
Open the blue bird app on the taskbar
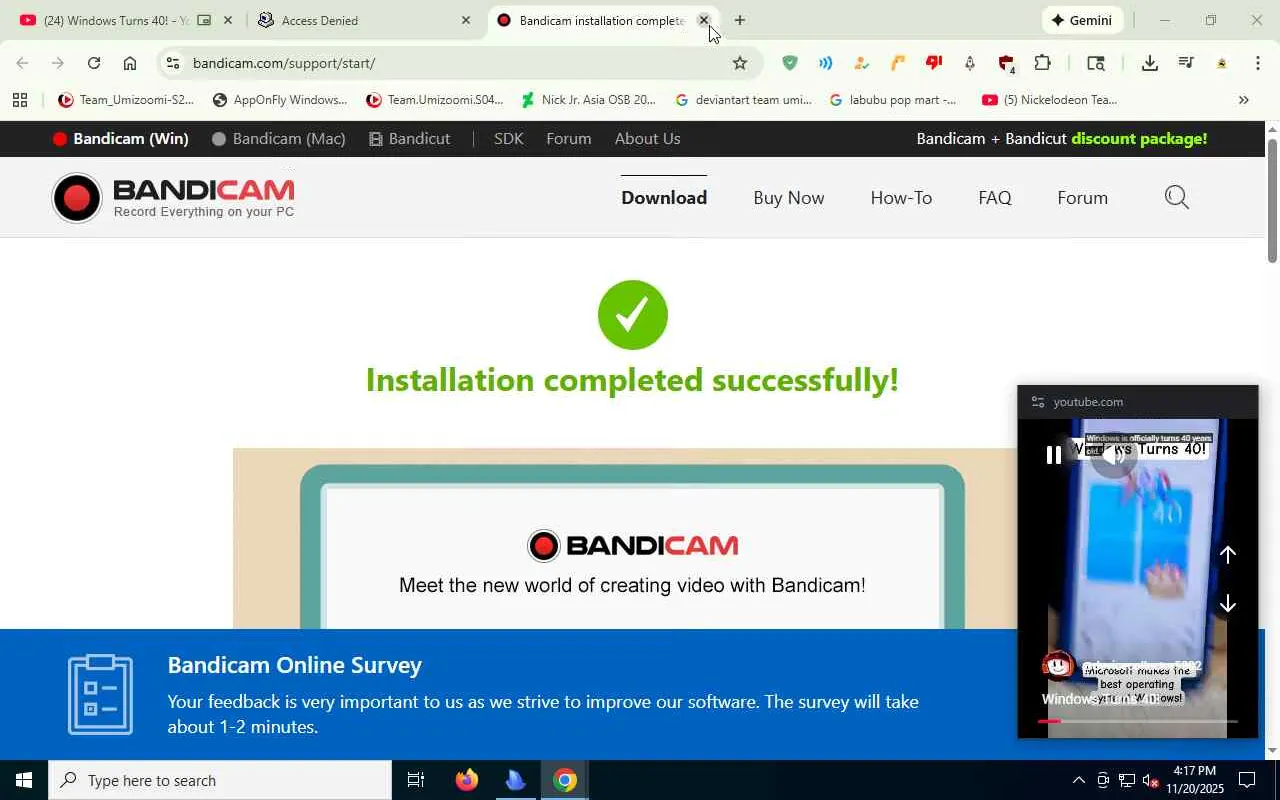[515, 780]
